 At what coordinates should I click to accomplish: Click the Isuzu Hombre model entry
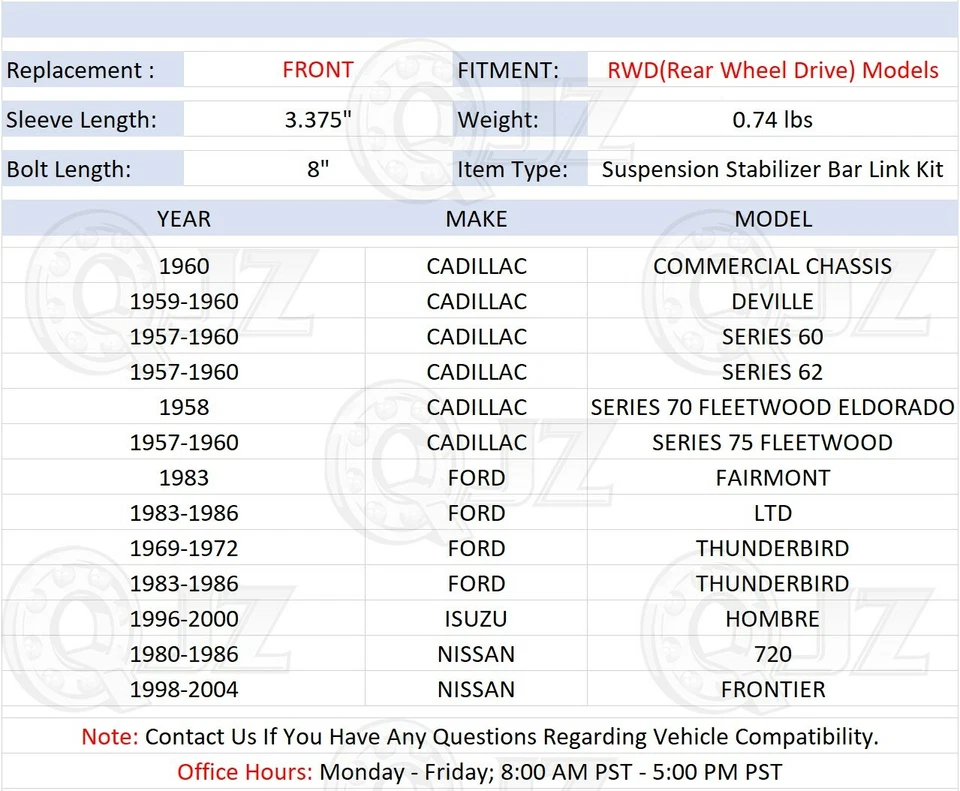pos(772,619)
